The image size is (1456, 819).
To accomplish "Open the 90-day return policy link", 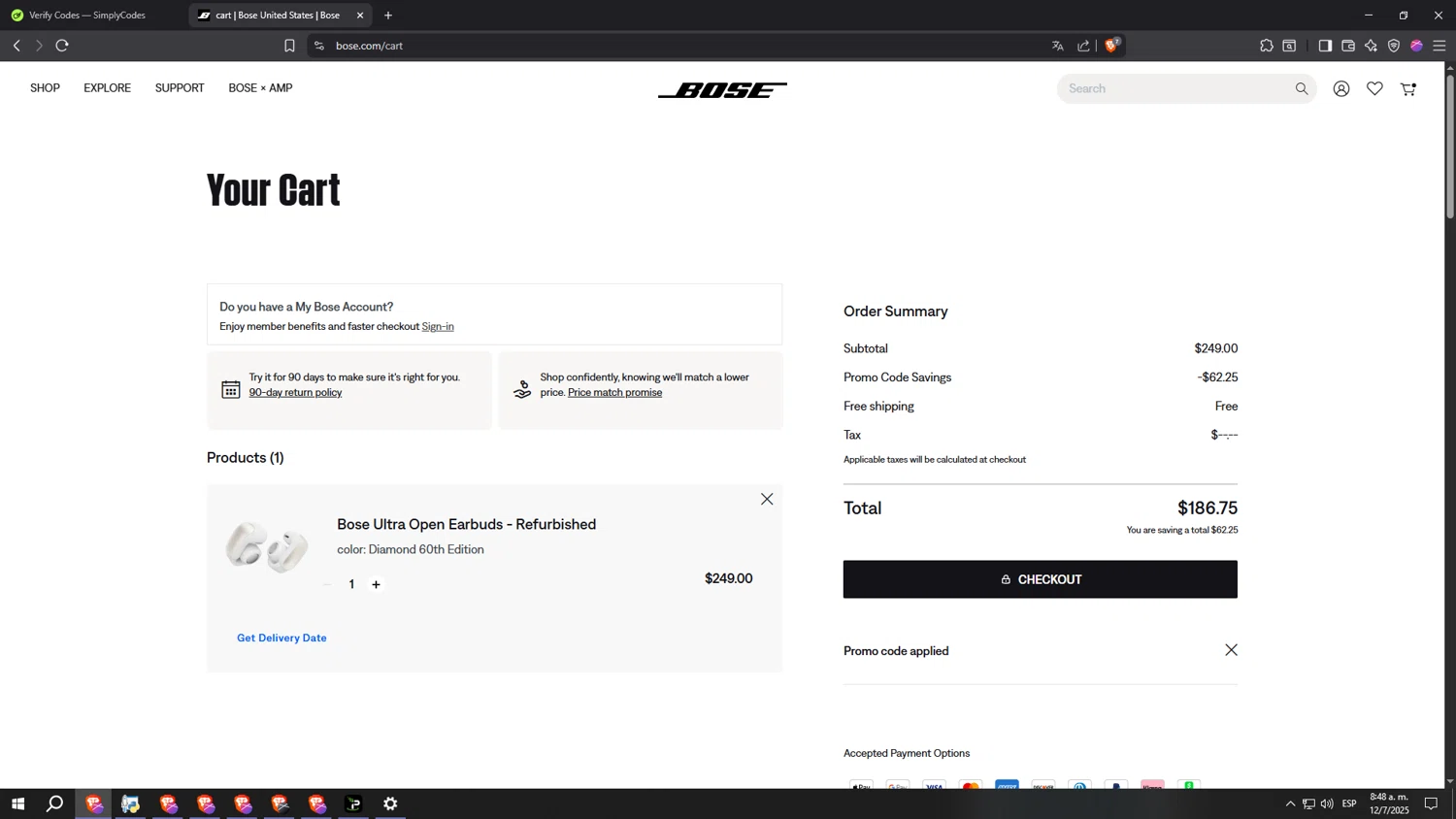I will click(295, 392).
